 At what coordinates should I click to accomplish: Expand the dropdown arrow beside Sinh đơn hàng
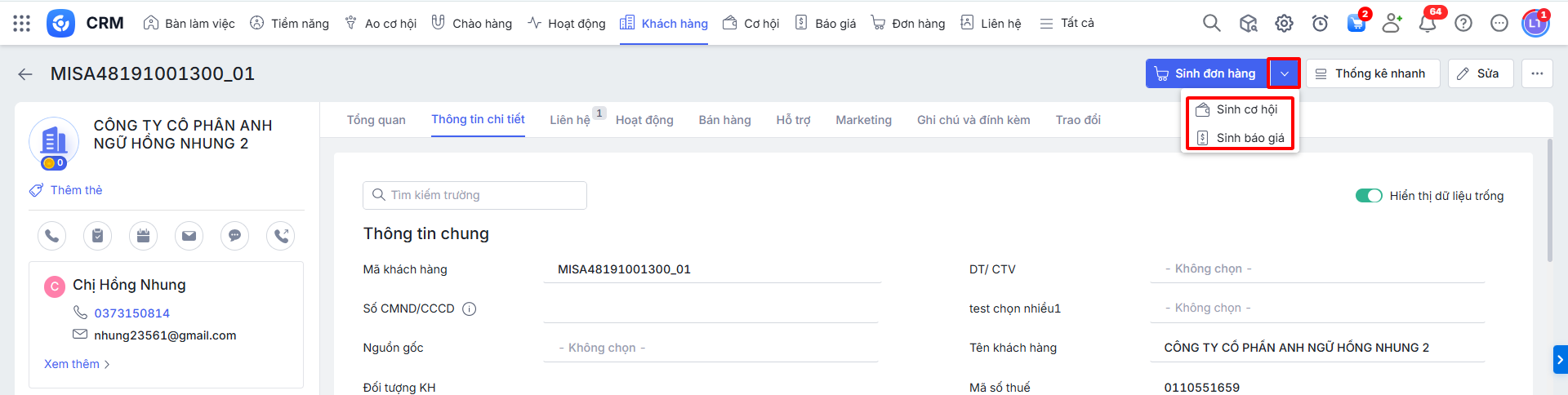pos(1284,73)
